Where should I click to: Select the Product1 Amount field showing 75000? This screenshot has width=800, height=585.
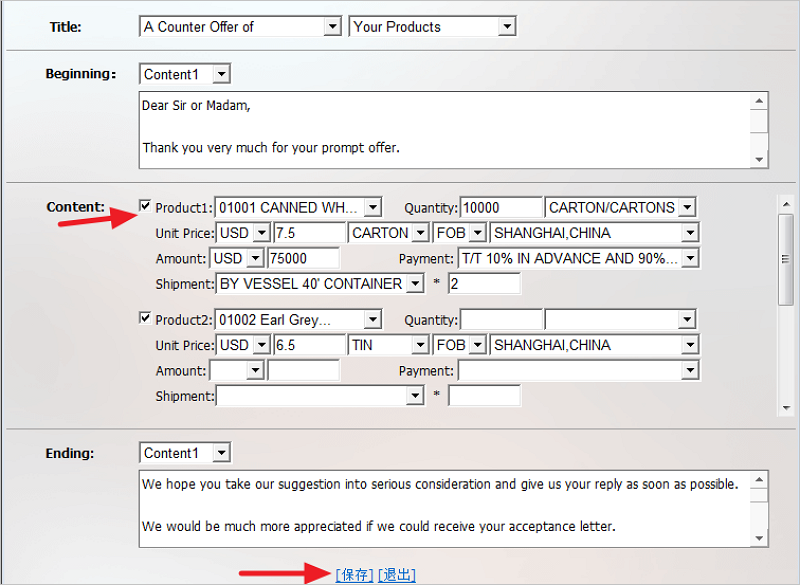click(x=302, y=258)
